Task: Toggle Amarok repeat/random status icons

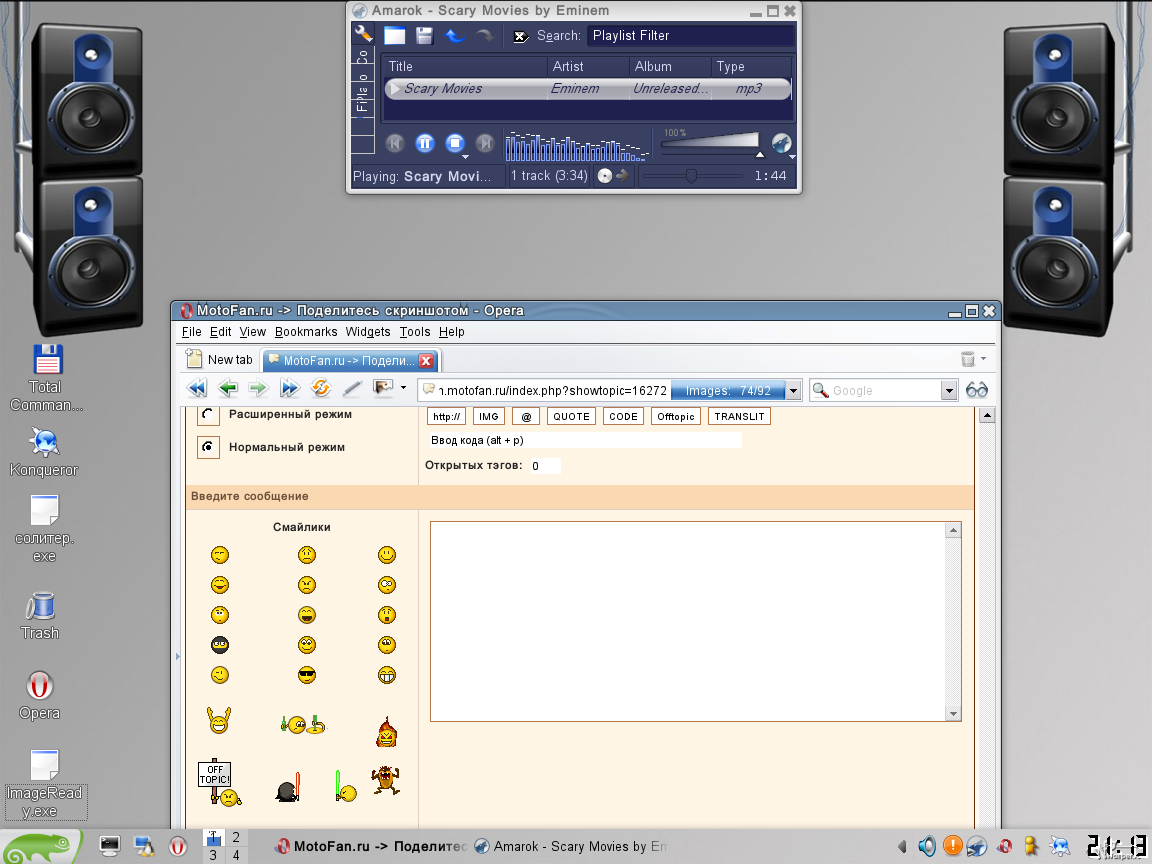Action: coord(613,176)
